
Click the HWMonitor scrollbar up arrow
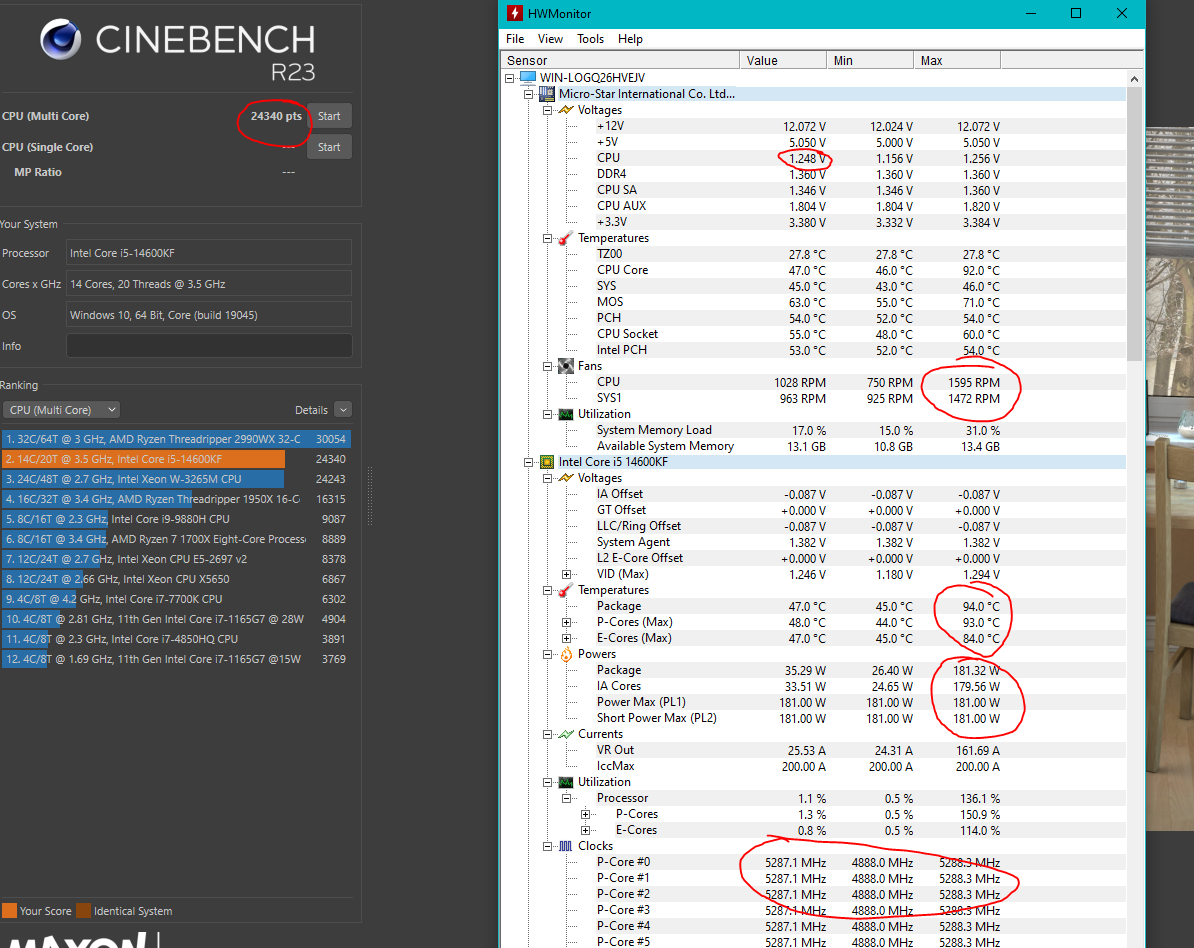coord(1135,78)
